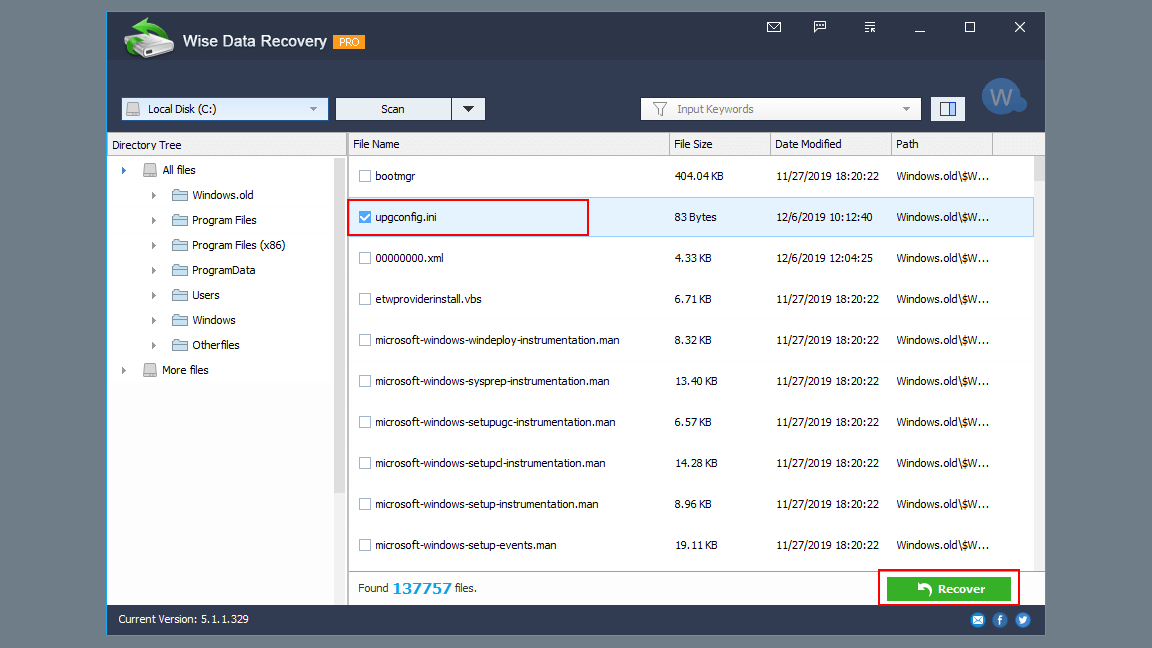Check the sysprep-instrumentation.man checkbox
This screenshot has height=648, width=1152.
[364, 381]
